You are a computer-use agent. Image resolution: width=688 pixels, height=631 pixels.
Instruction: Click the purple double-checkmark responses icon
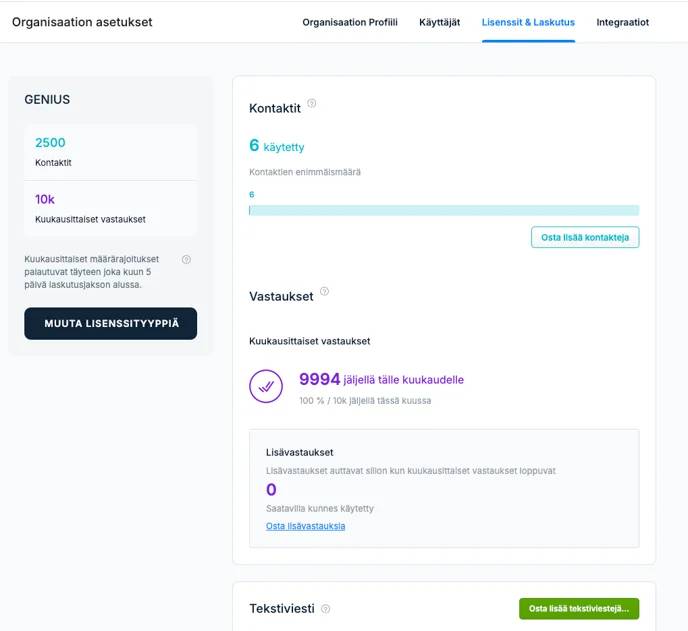(x=266, y=386)
